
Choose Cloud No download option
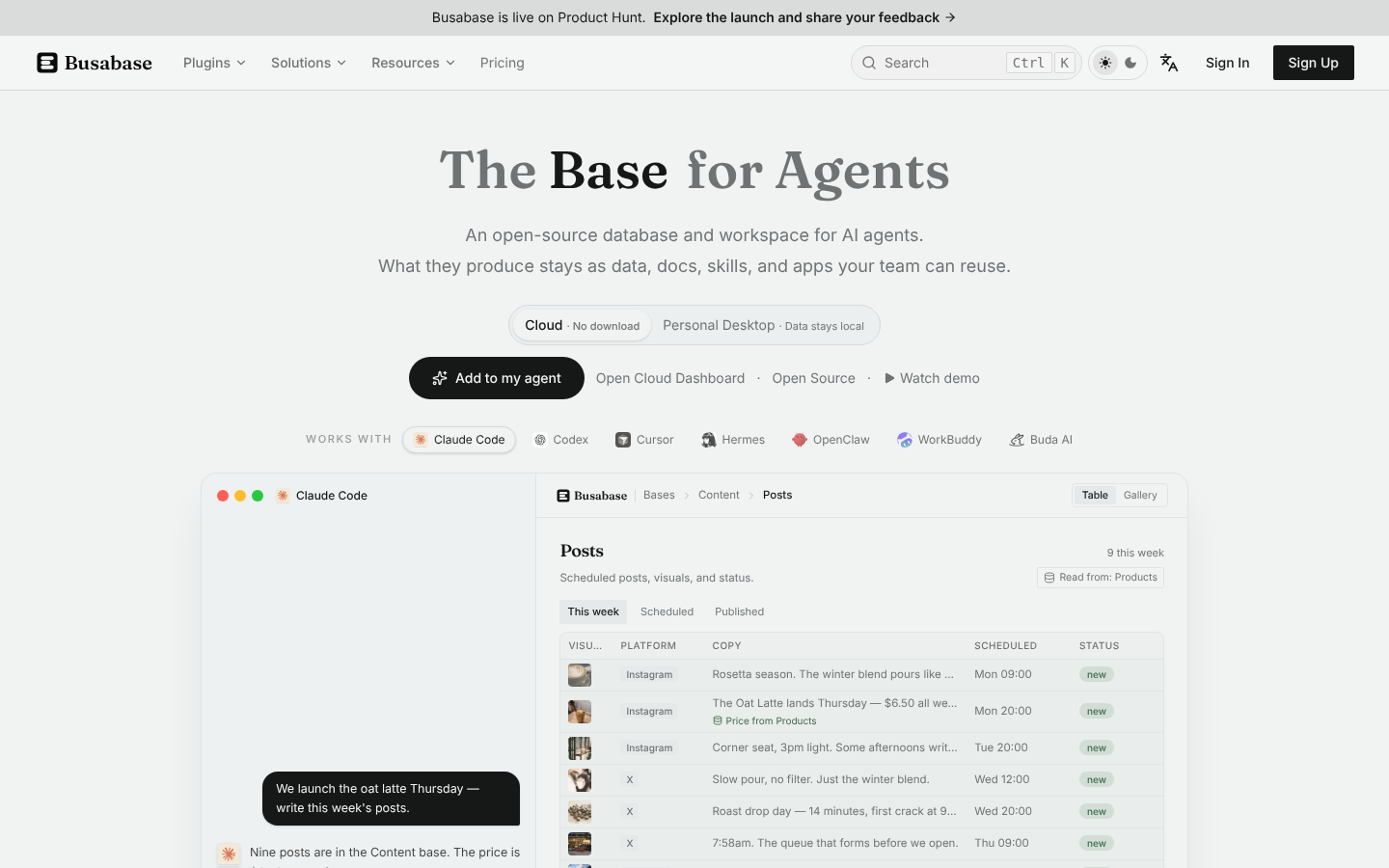pos(582,325)
